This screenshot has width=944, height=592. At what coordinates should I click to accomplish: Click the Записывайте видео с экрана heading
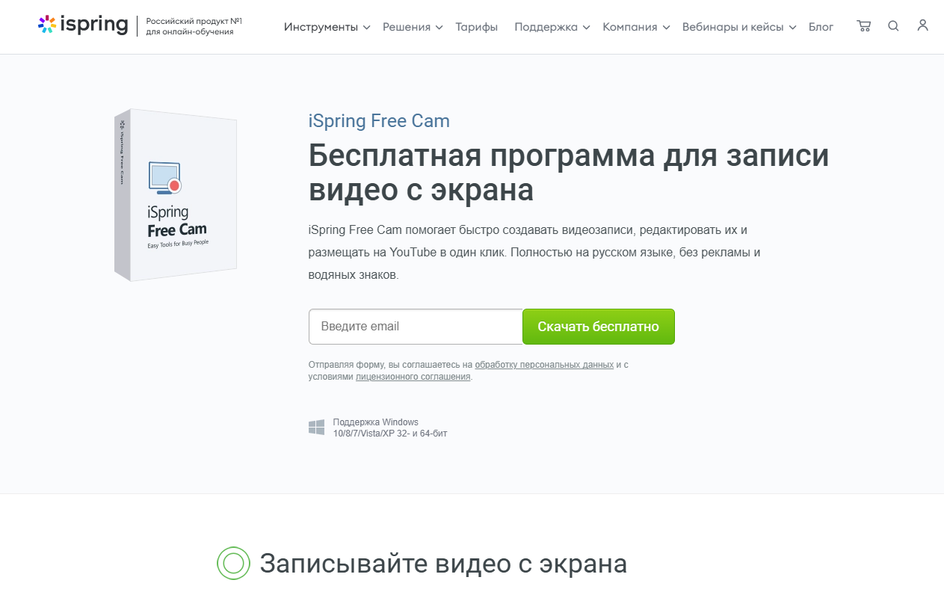tap(443, 564)
